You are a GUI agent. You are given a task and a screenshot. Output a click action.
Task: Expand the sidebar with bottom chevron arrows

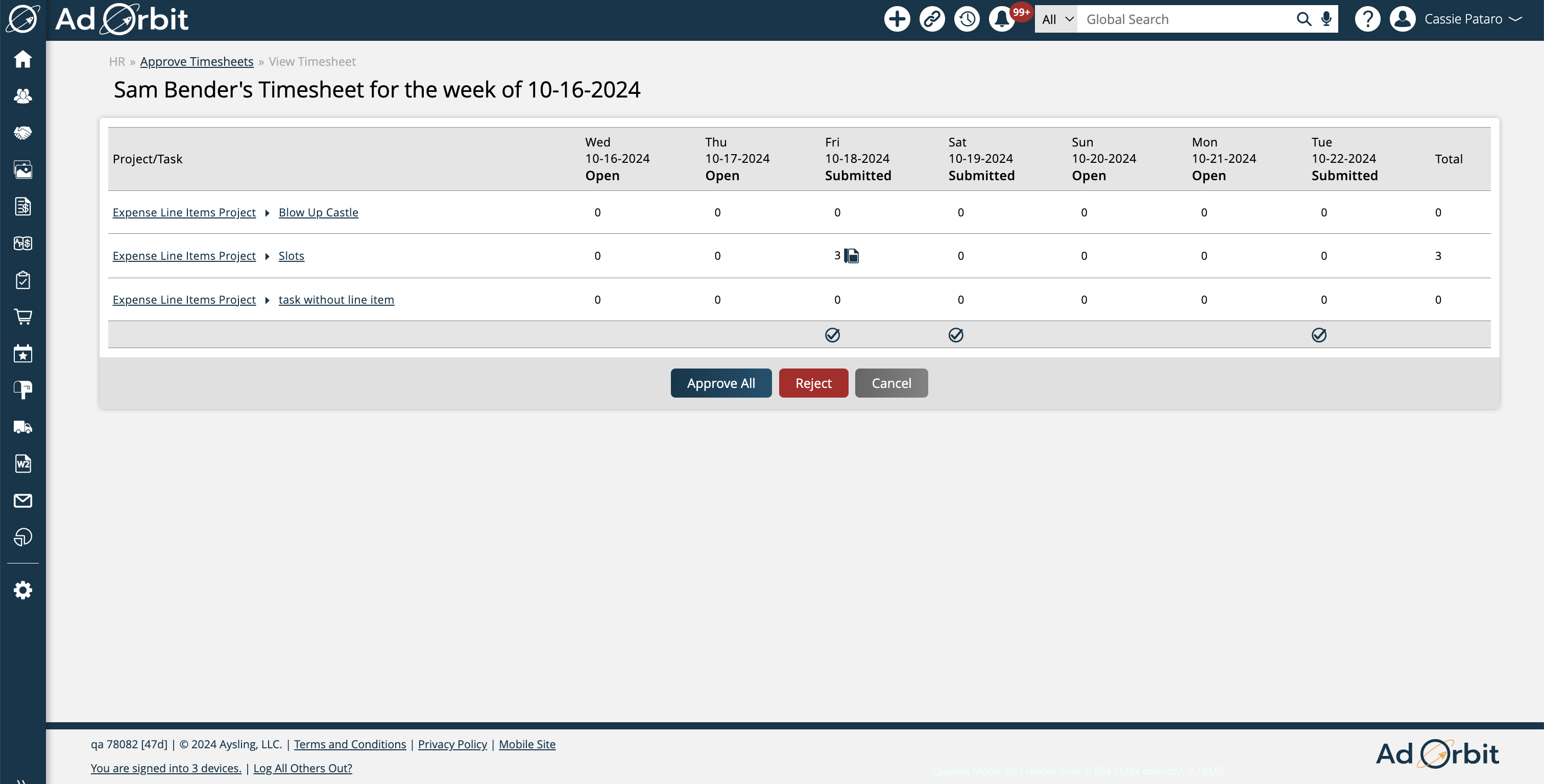[x=21, y=780]
